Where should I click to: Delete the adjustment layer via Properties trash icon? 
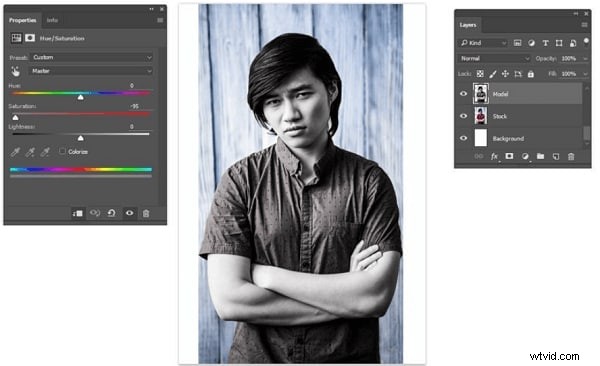click(x=146, y=213)
